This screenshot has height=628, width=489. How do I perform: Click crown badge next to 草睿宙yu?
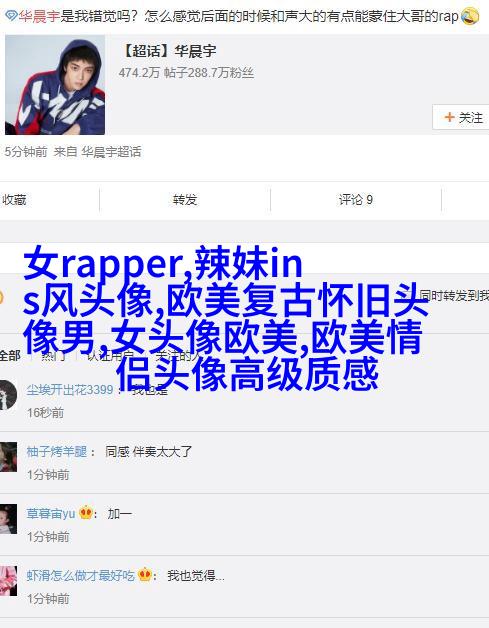point(86,512)
